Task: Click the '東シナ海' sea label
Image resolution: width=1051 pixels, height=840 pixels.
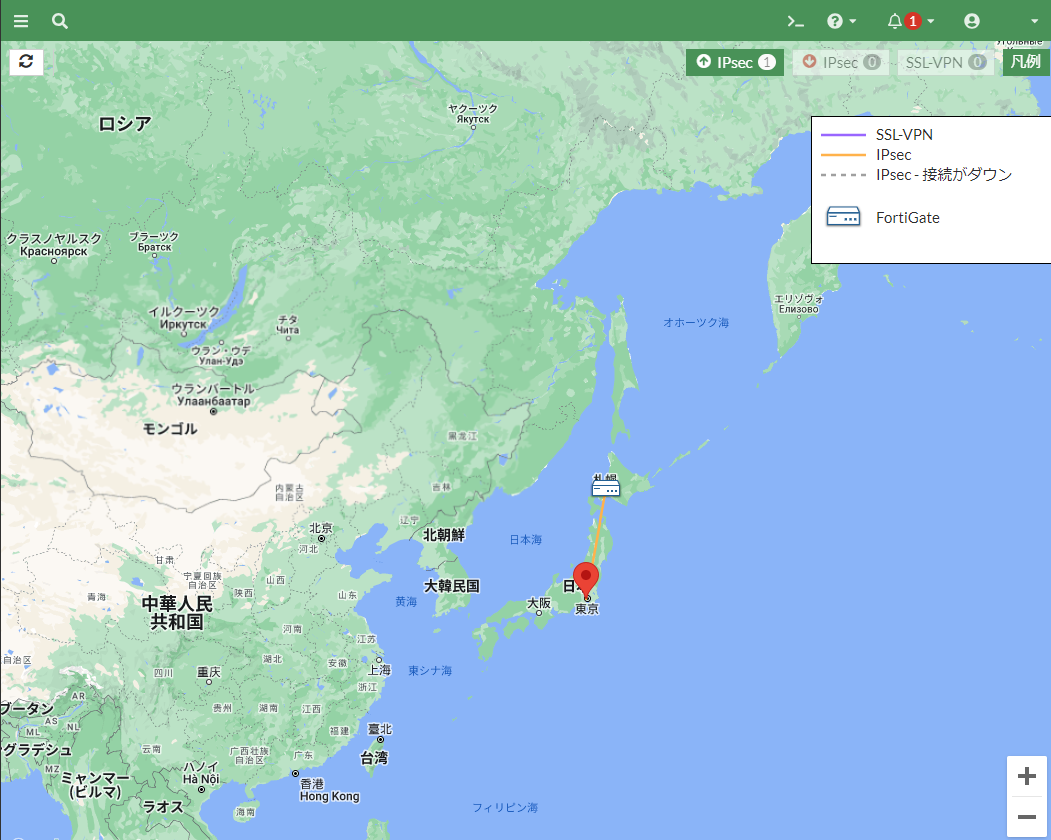Action: pos(430,670)
